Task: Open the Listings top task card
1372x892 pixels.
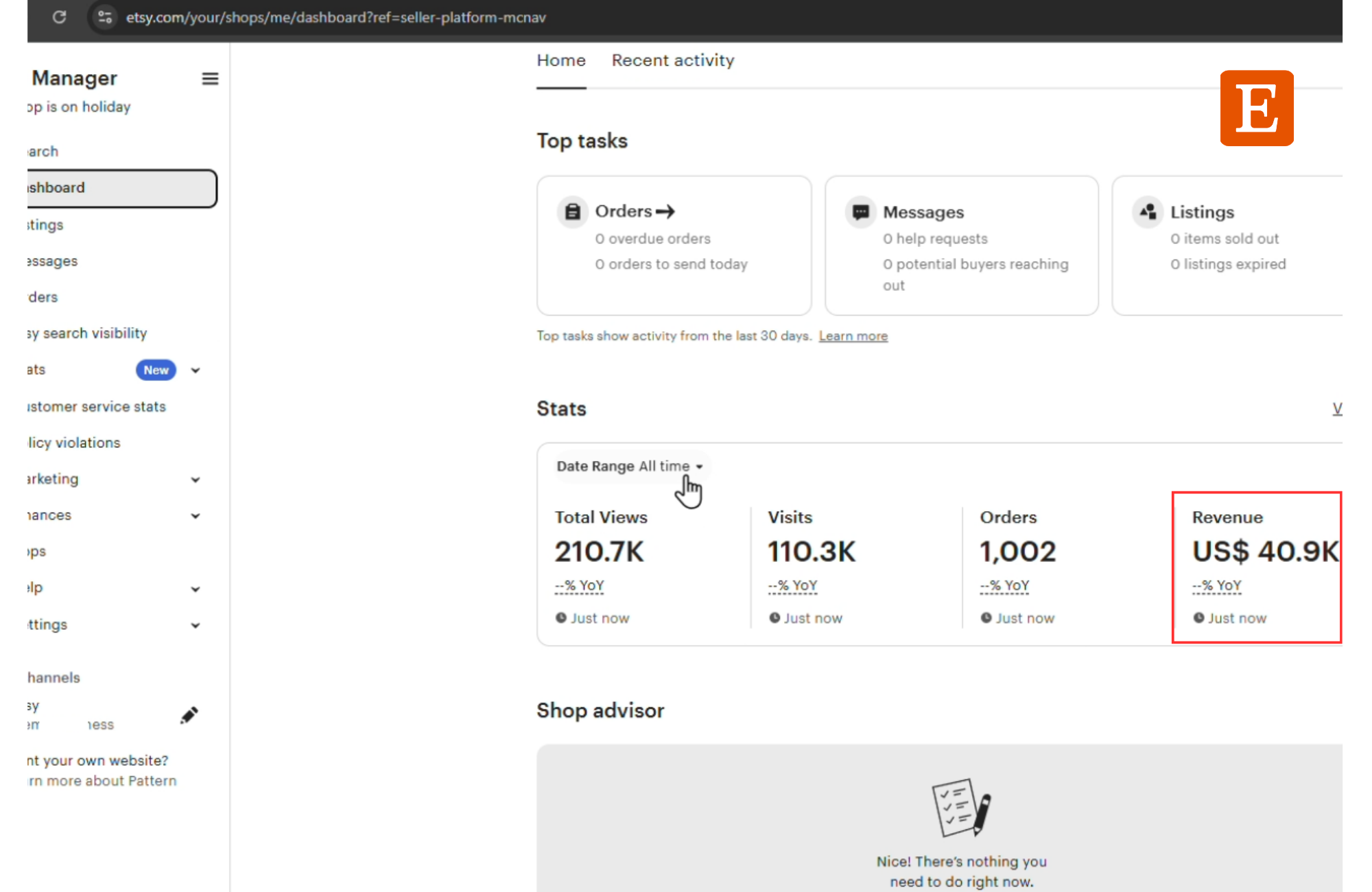Action: [1228, 246]
